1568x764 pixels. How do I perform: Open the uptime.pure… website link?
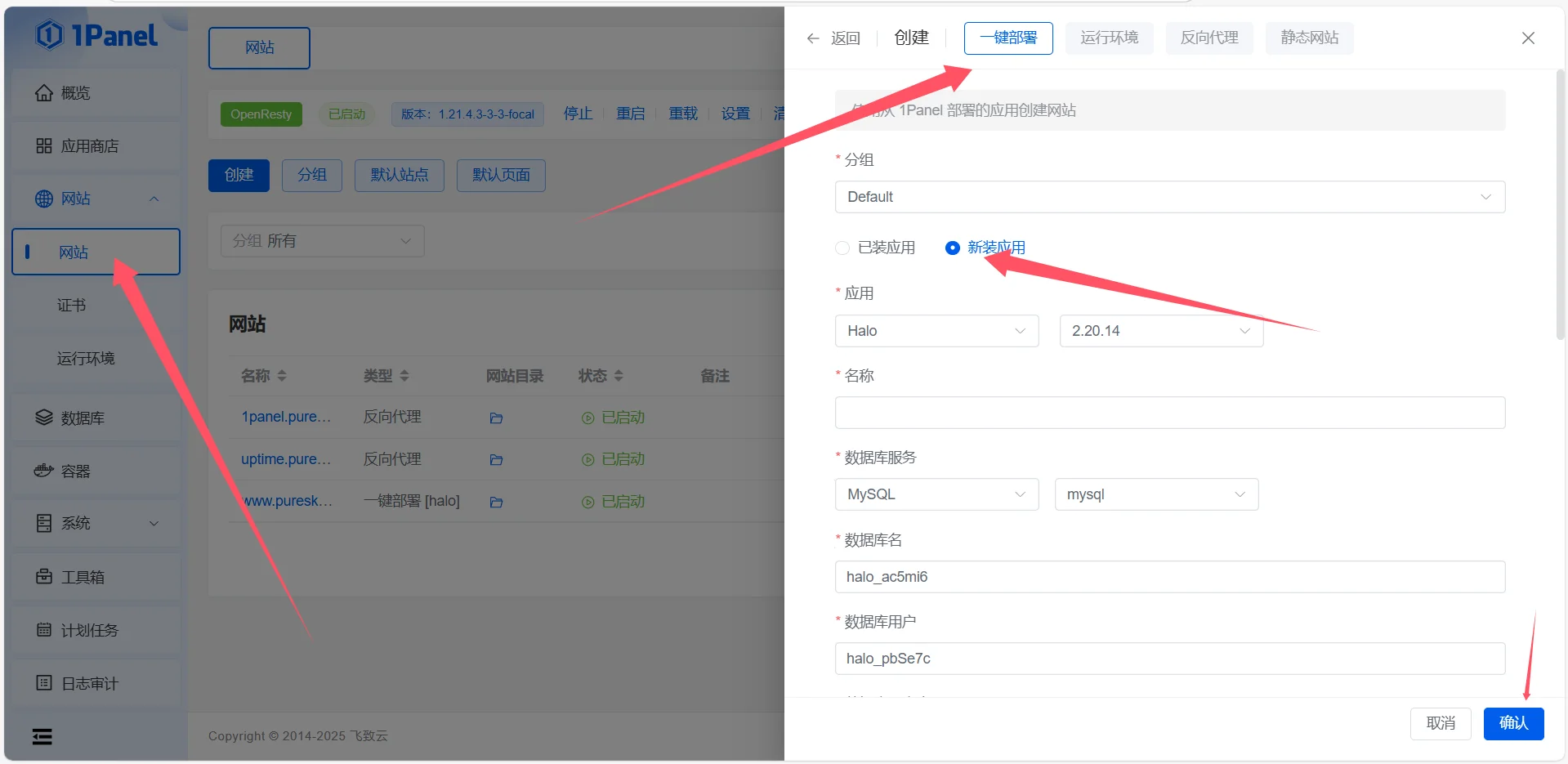[x=286, y=459]
